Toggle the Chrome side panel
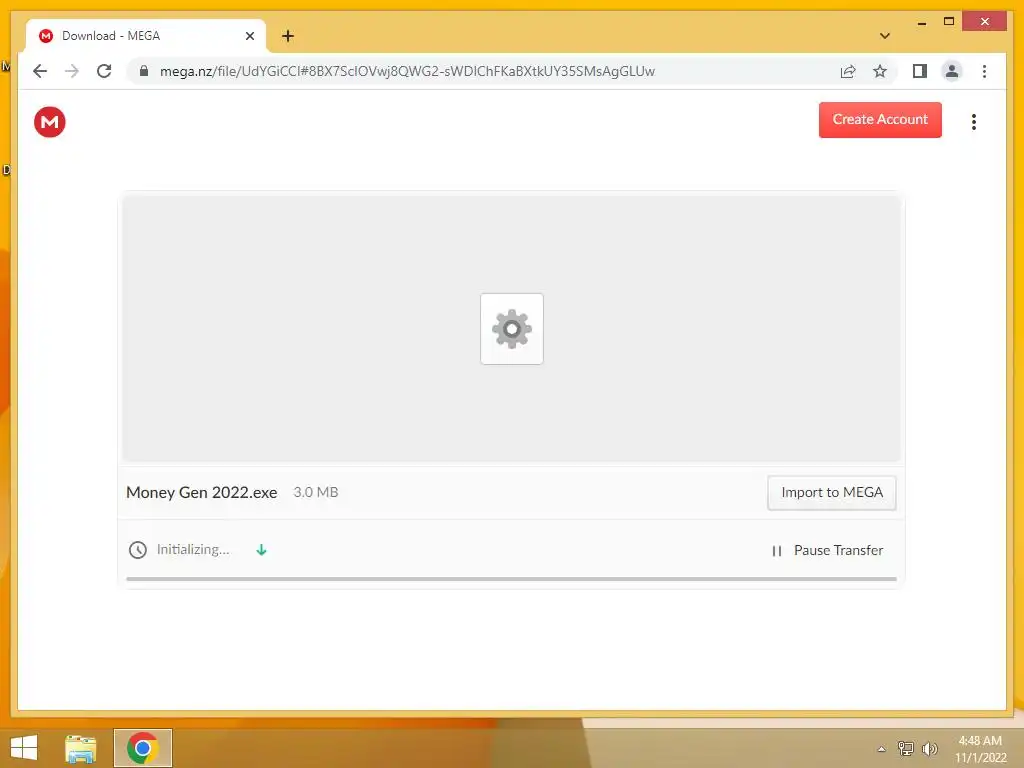The image size is (1024, 768). (920, 71)
